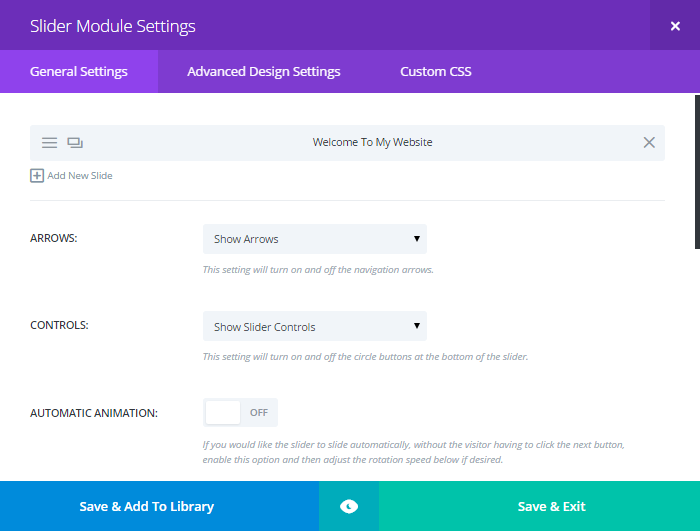Image resolution: width=700 pixels, height=531 pixels.
Task: Click the OFF label of the Automatic Animation toggle
Action: point(259,412)
